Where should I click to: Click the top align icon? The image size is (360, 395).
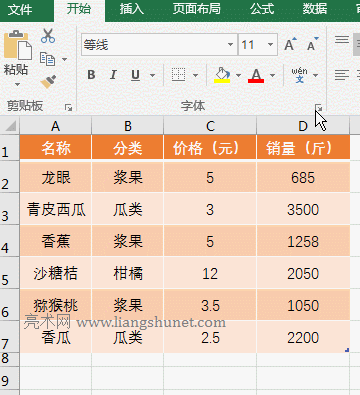point(342,40)
